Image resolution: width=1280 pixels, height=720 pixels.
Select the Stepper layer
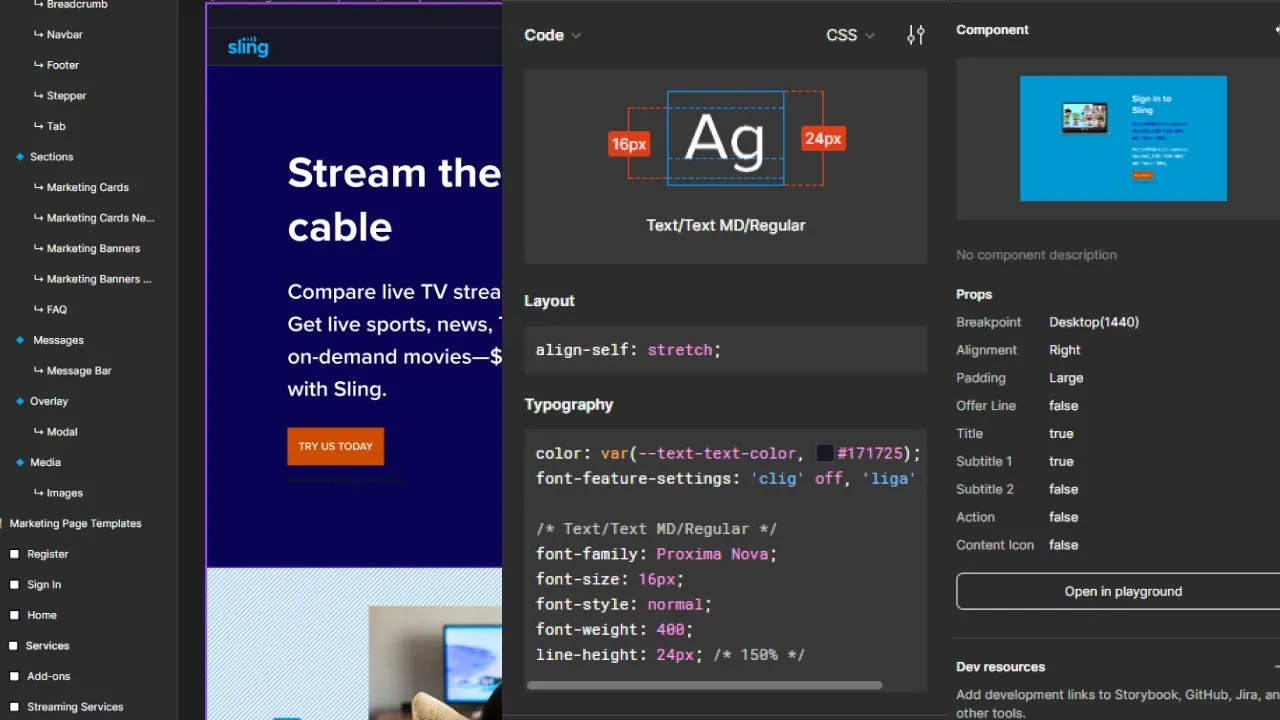point(67,96)
